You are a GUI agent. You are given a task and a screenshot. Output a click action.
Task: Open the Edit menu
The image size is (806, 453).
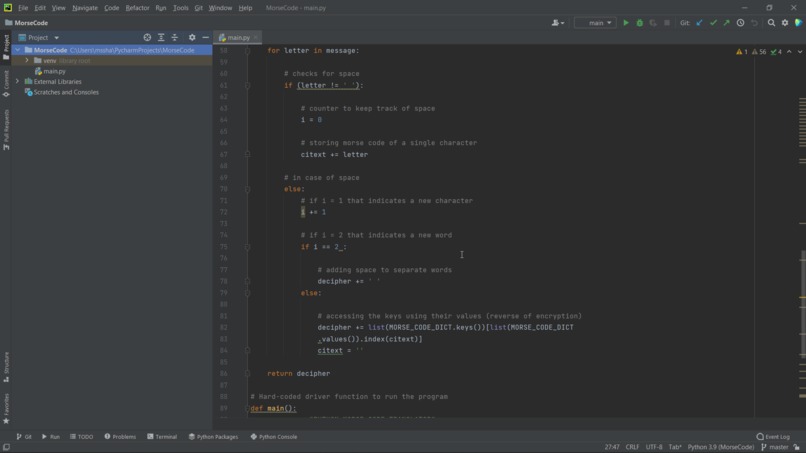click(x=40, y=8)
